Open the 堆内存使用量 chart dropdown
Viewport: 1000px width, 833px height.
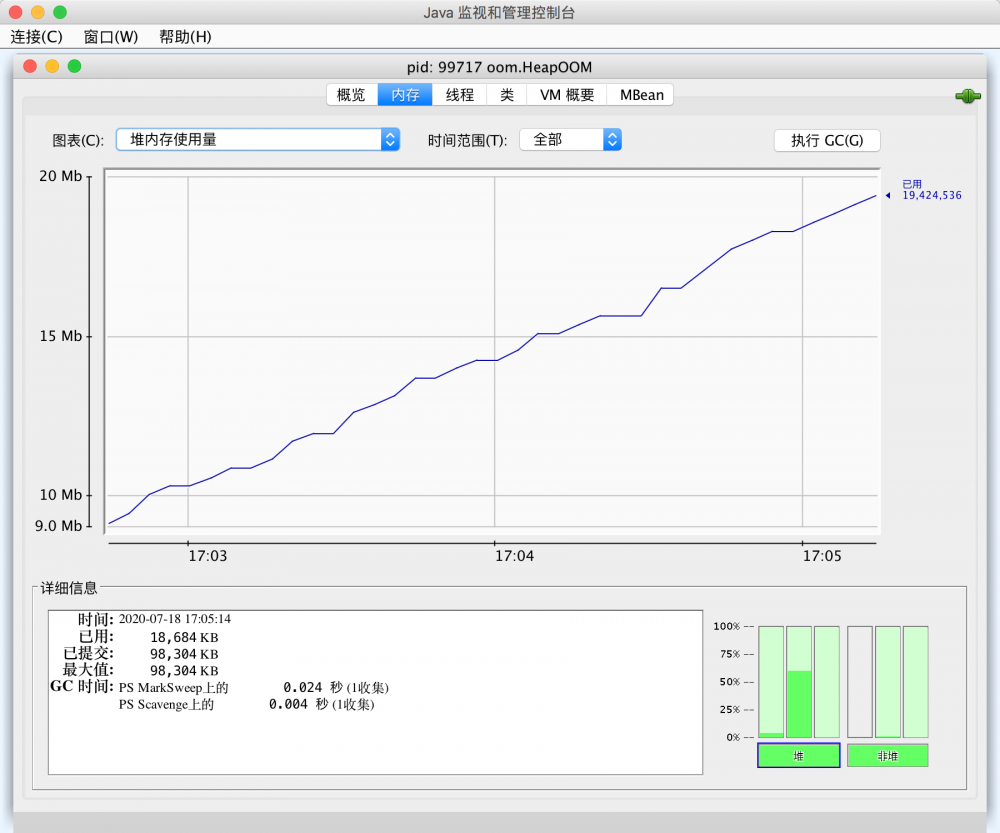(x=255, y=139)
